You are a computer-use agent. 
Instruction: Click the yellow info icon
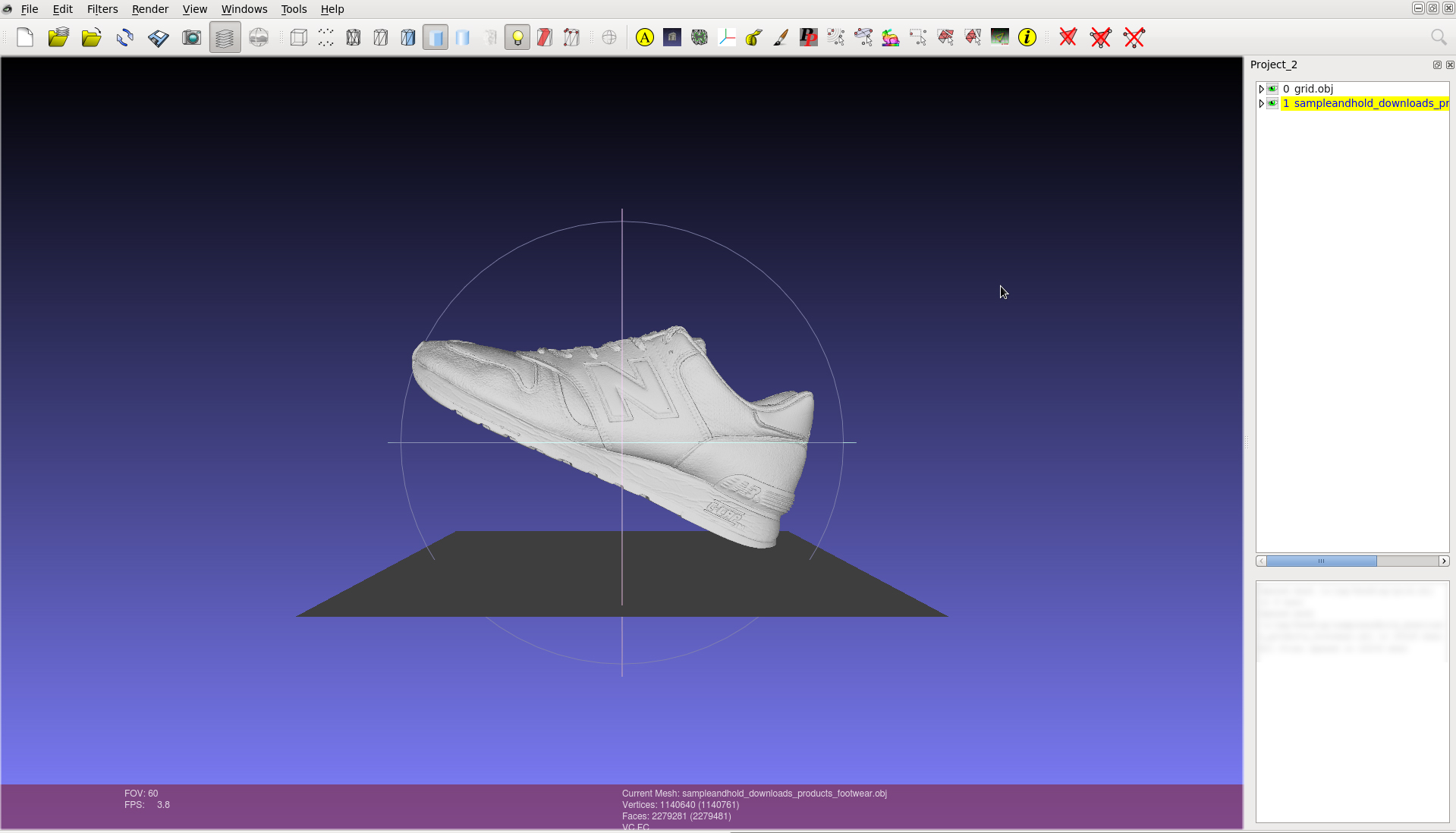[x=1027, y=37]
